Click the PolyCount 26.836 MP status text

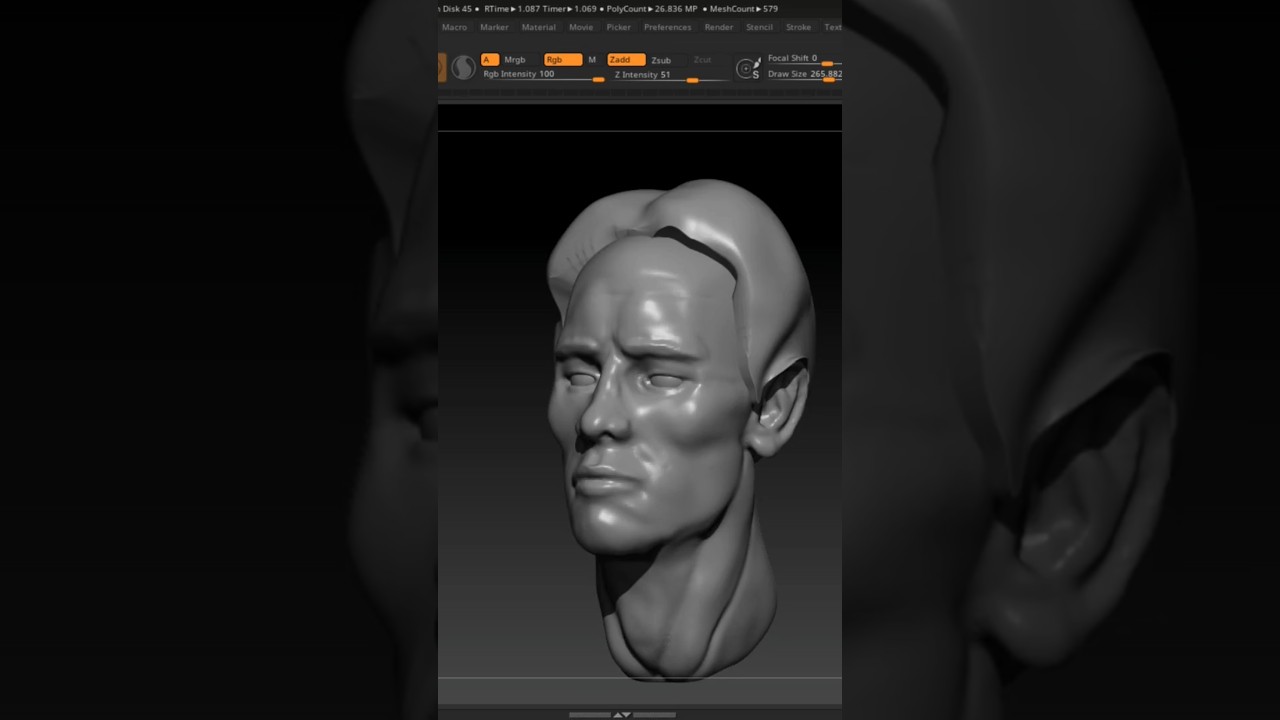click(x=652, y=9)
